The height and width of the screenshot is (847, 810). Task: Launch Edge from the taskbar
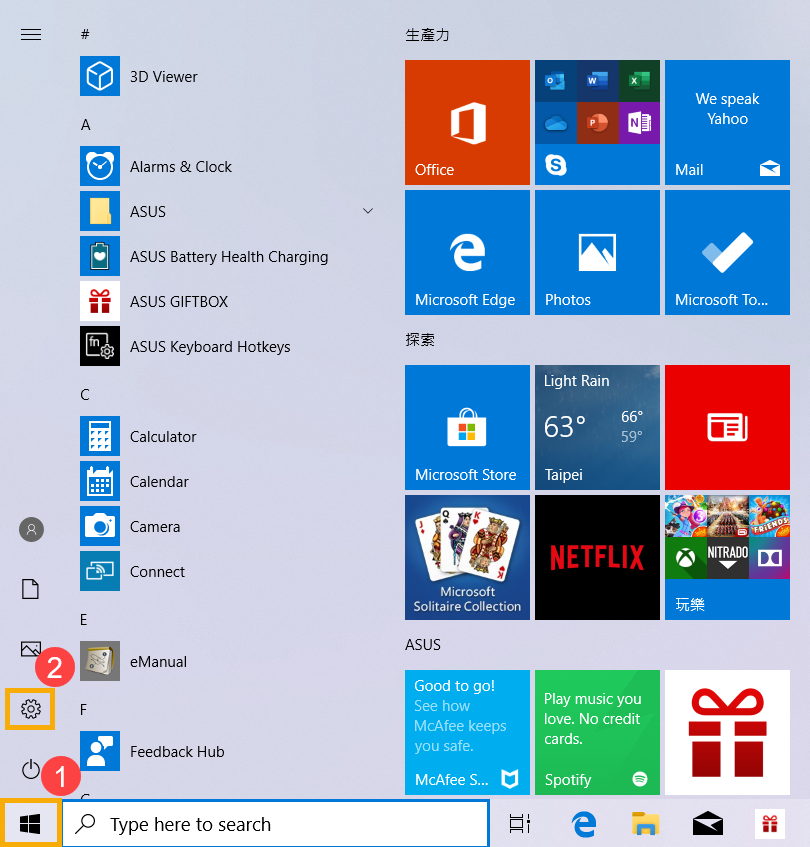click(584, 824)
